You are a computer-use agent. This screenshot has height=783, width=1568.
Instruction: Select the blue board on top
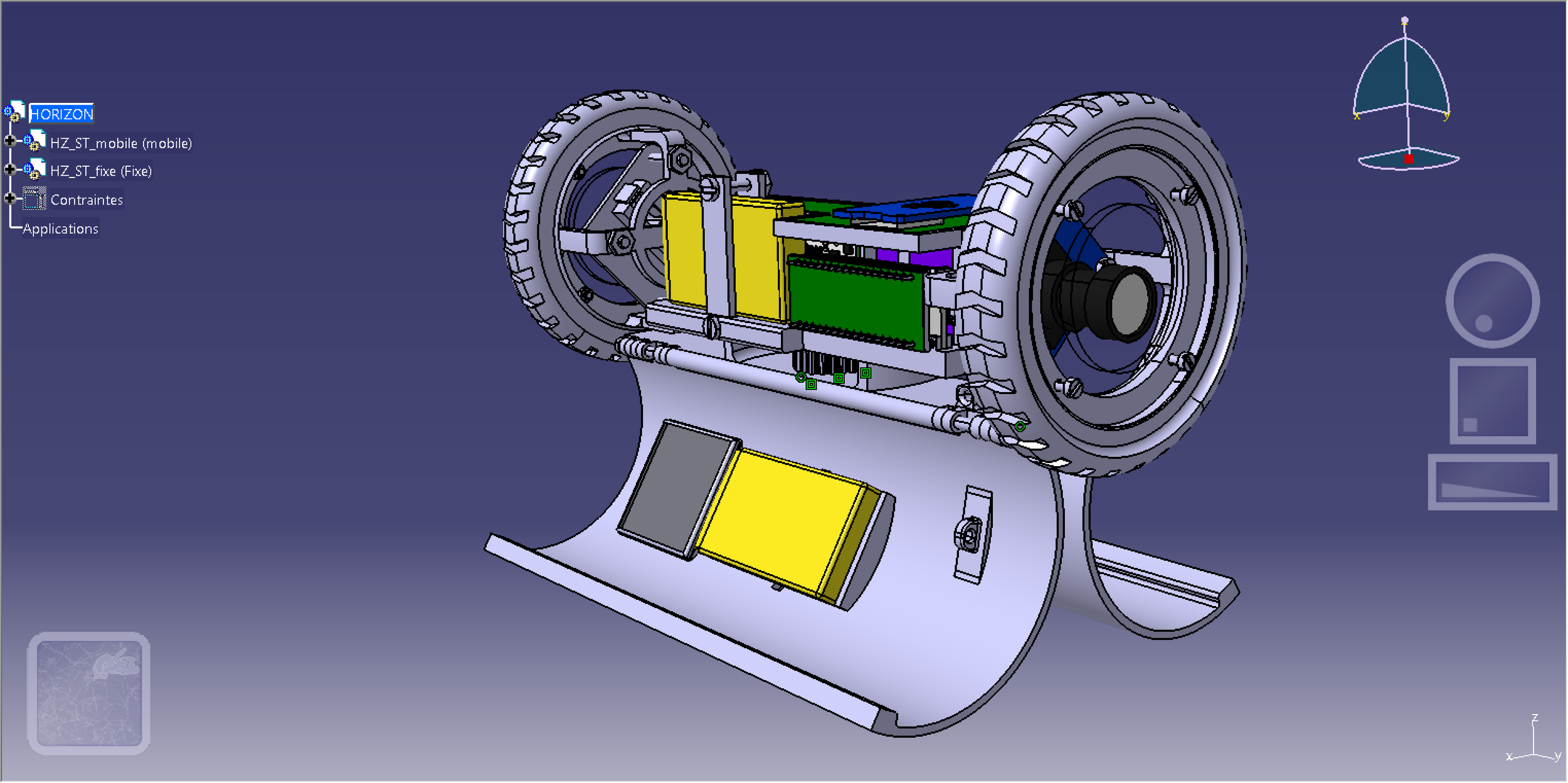click(903, 210)
